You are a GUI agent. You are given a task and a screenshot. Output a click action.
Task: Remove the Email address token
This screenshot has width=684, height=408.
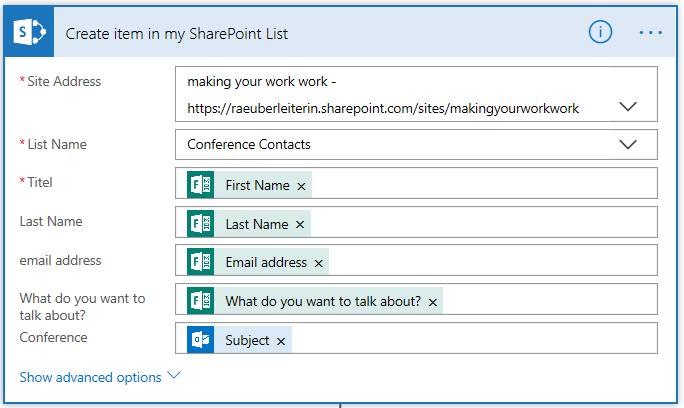click(319, 263)
